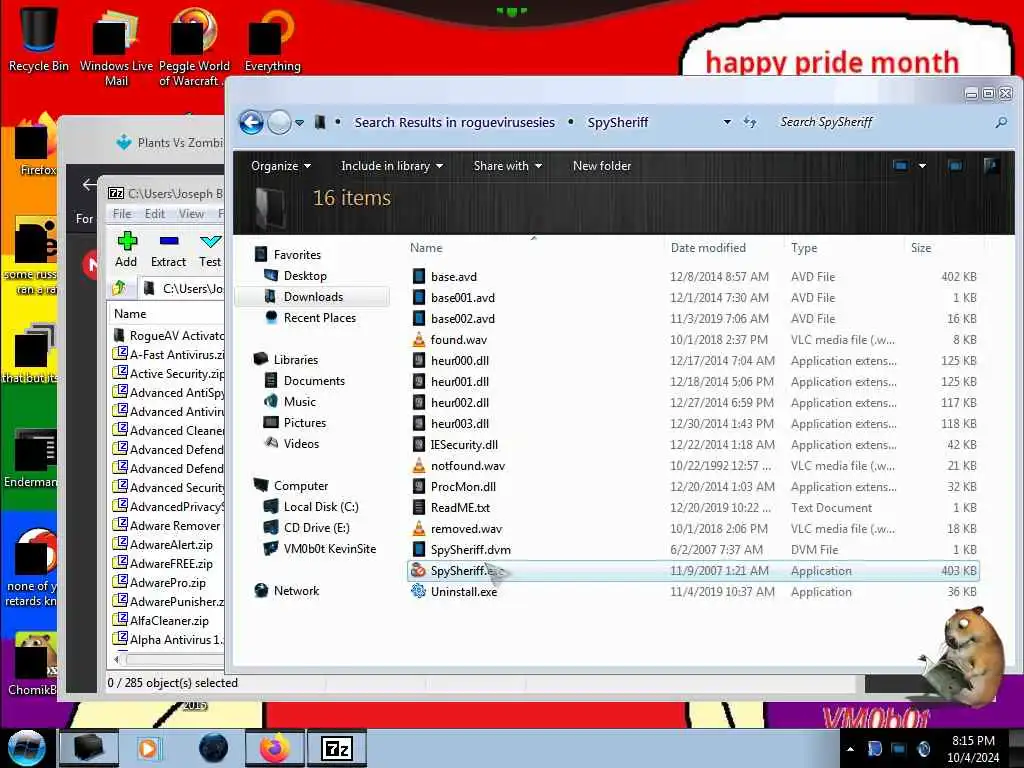
Task: Sort by the Size column header
Action: coord(921,248)
